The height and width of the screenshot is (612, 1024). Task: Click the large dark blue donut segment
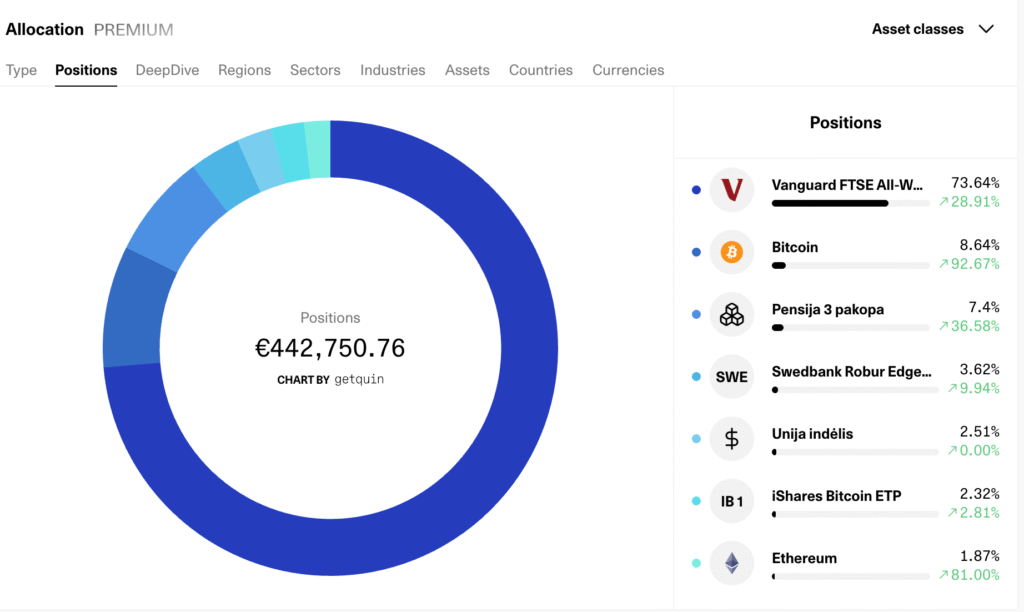[x=500, y=450]
